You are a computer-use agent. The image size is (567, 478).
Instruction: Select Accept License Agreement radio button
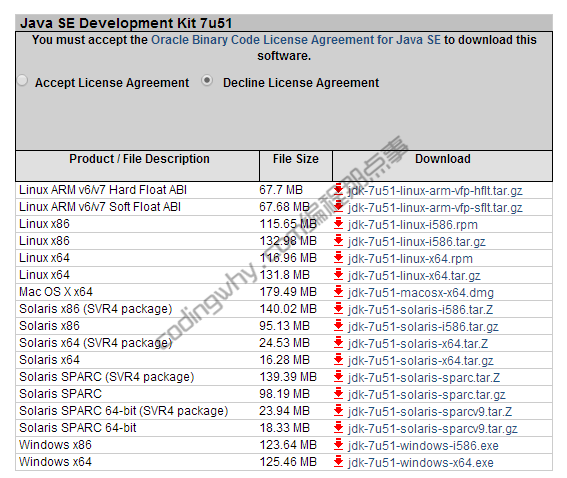pos(22,80)
